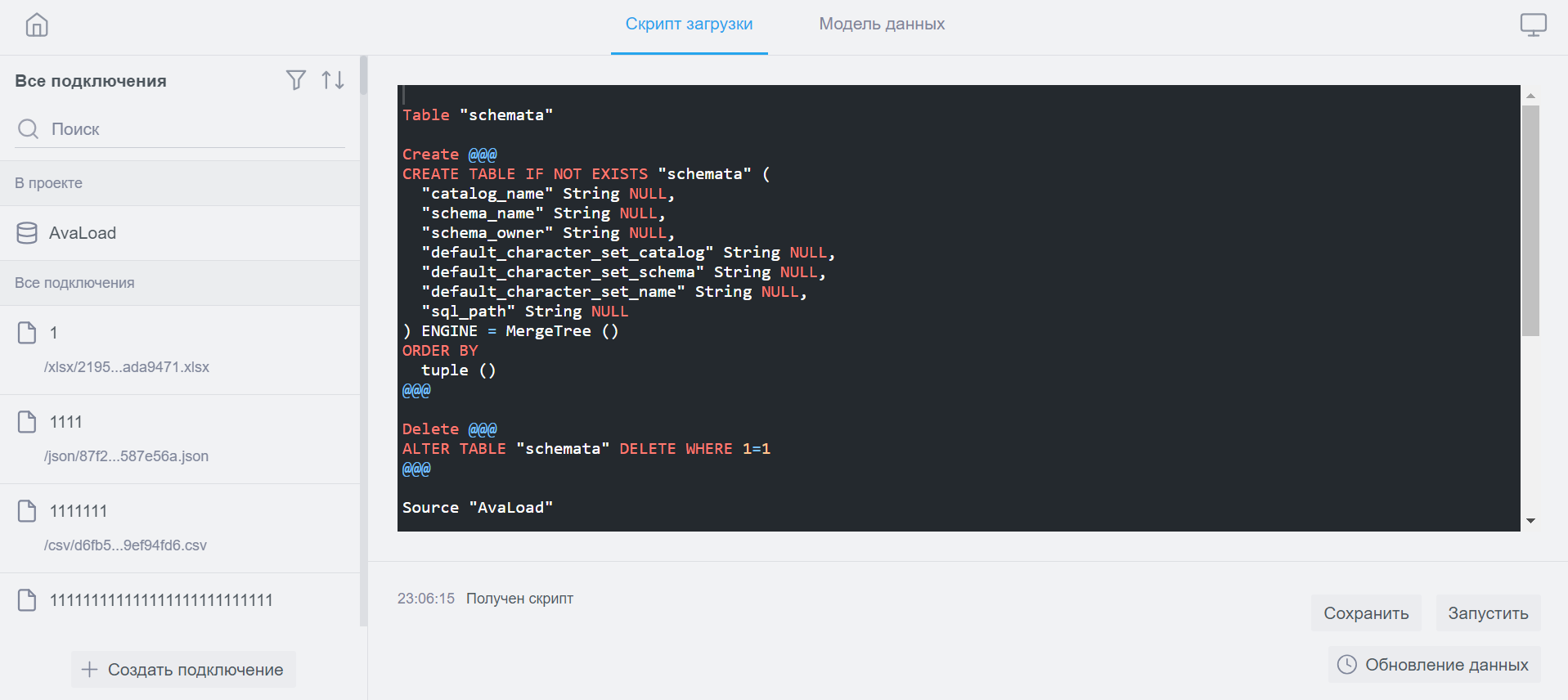Click the home icon
Image resolution: width=1568 pixels, height=700 pixels.
click(37, 25)
